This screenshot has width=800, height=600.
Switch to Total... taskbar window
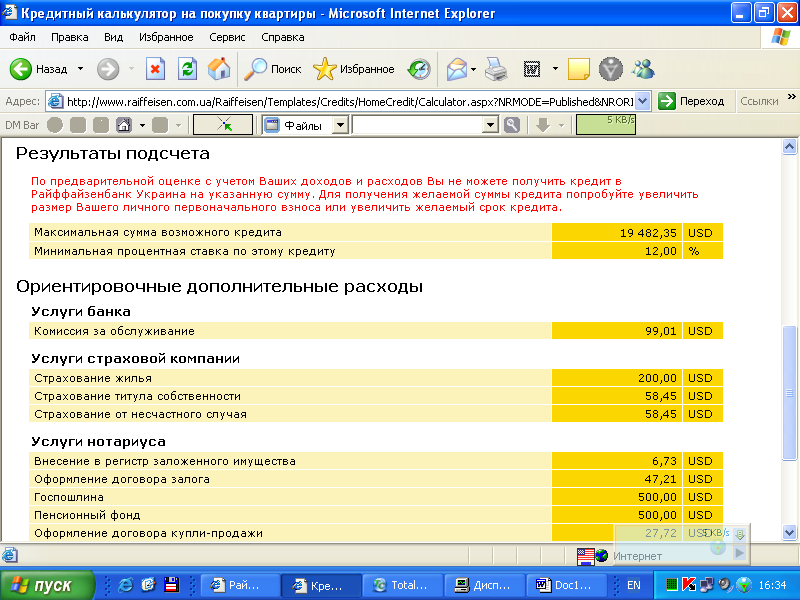point(403,585)
